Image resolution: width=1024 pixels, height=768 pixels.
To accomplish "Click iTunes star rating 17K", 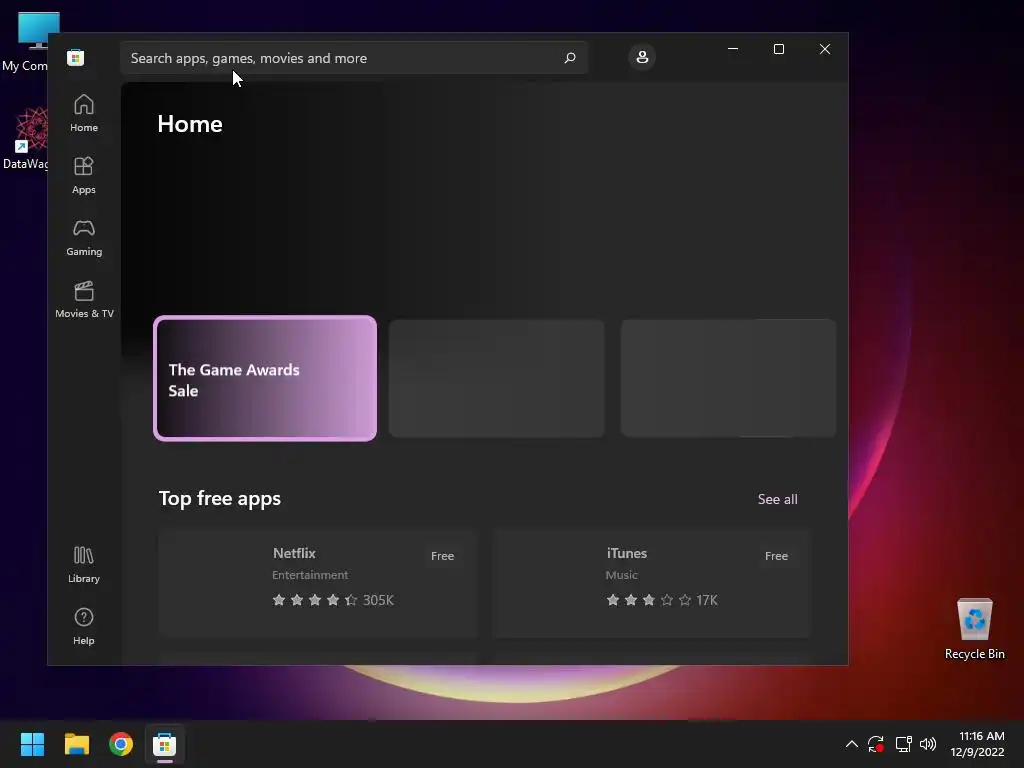I will [662, 600].
